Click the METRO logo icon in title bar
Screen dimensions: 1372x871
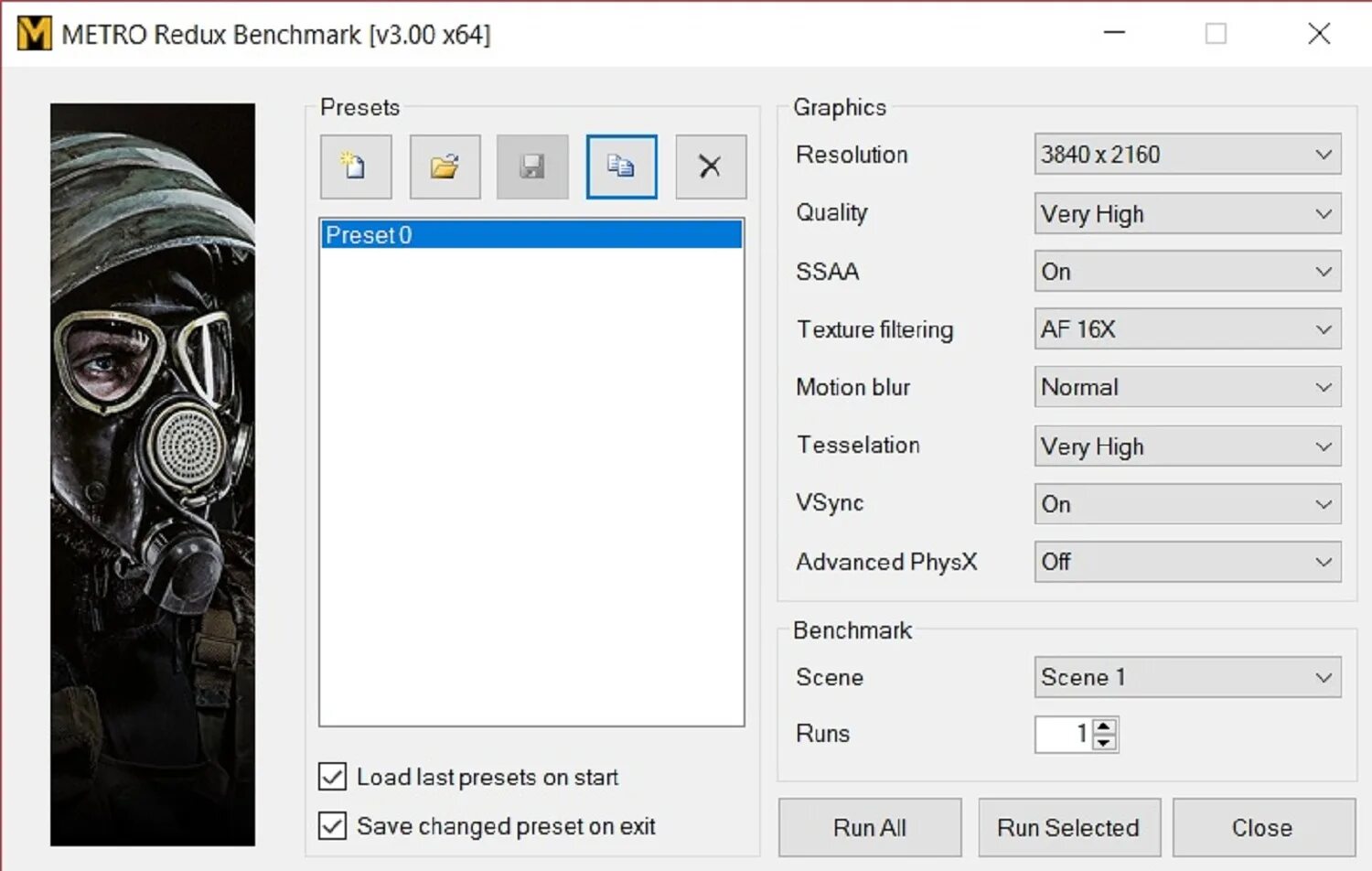click(35, 34)
